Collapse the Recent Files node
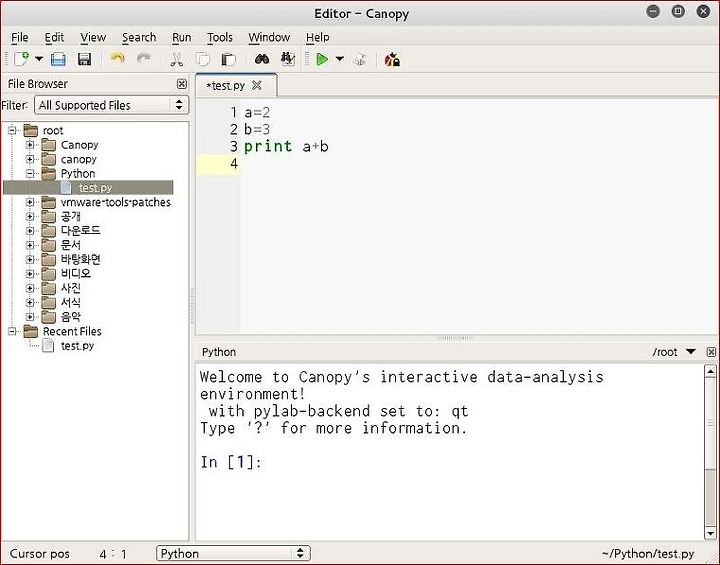This screenshot has height=565, width=720. click(12, 331)
